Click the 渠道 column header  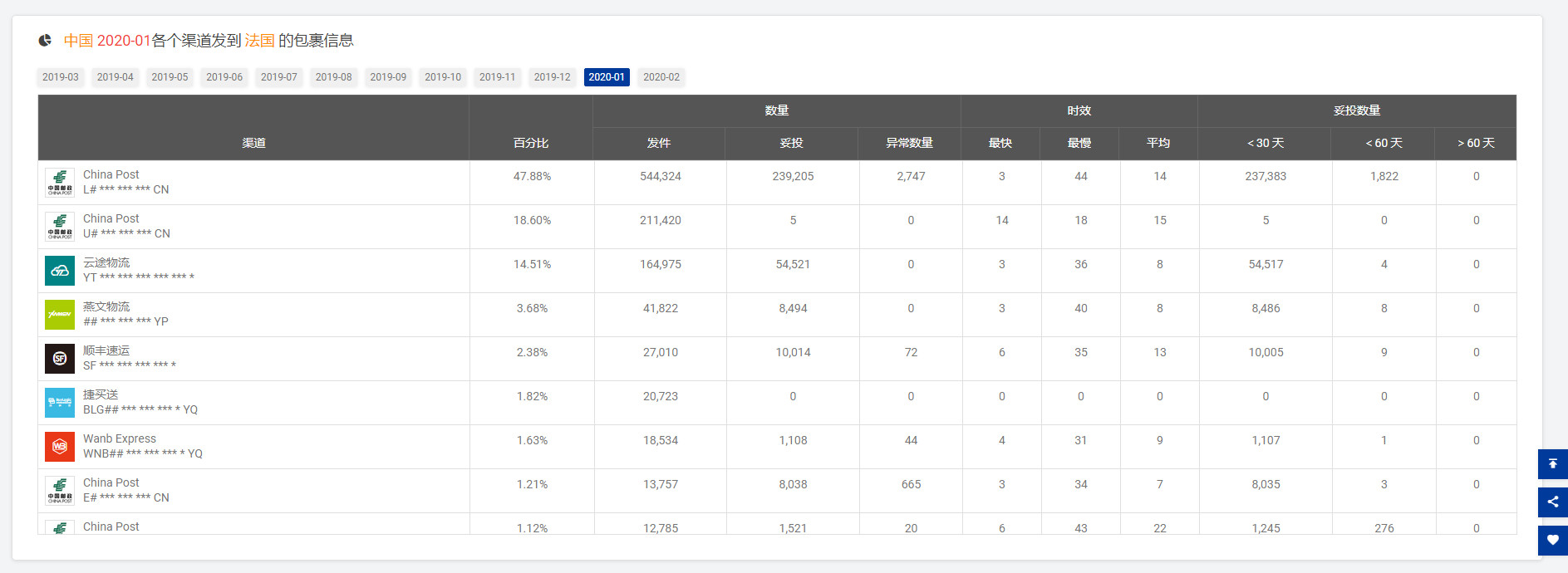click(x=253, y=143)
